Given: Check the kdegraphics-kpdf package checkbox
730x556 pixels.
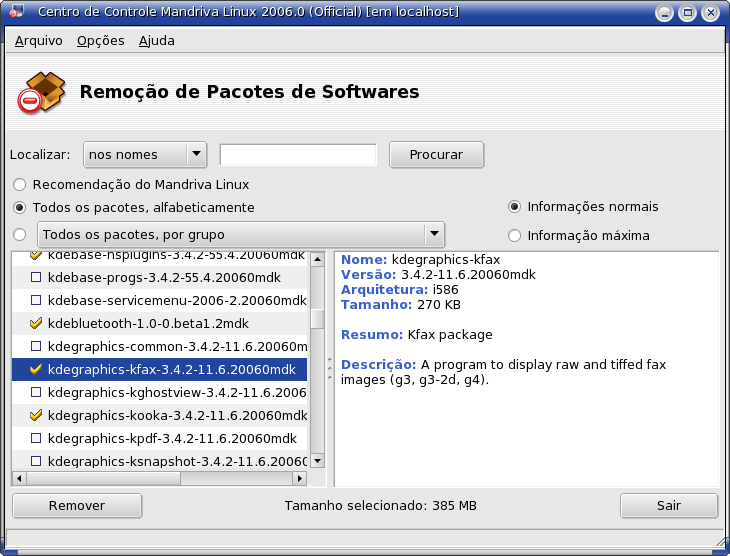Looking at the screenshot, I should 36,438.
